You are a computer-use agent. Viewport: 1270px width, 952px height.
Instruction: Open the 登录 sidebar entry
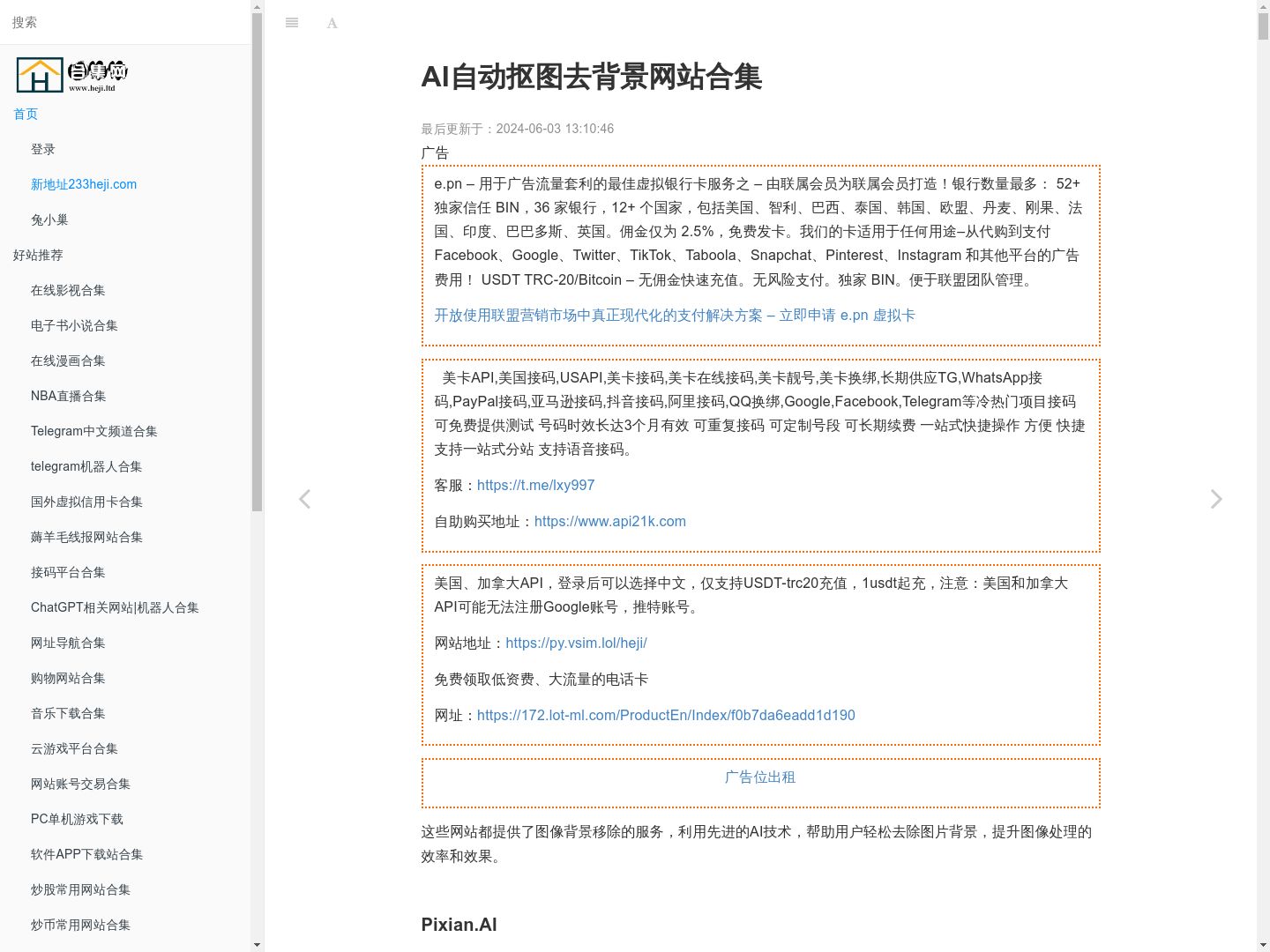coord(43,149)
